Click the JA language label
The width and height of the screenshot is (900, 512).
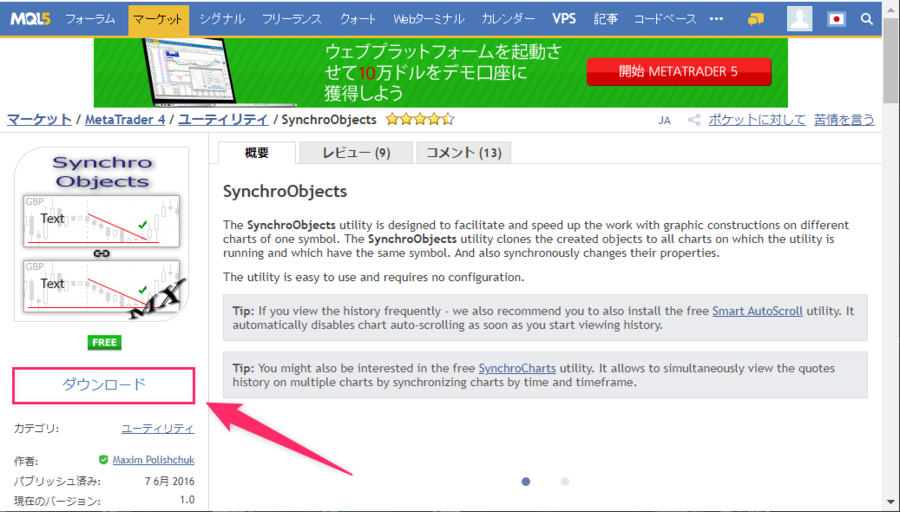pos(664,121)
